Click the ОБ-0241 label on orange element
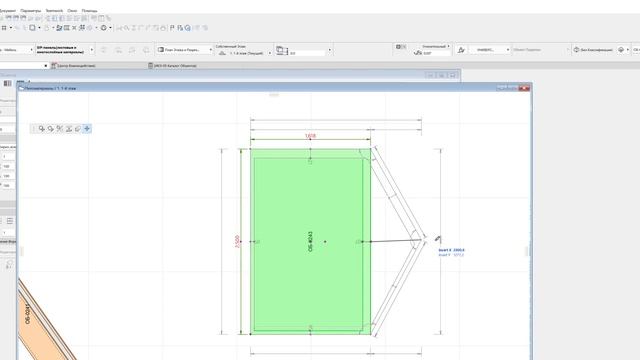This screenshot has height=360, width=640. 27,314
